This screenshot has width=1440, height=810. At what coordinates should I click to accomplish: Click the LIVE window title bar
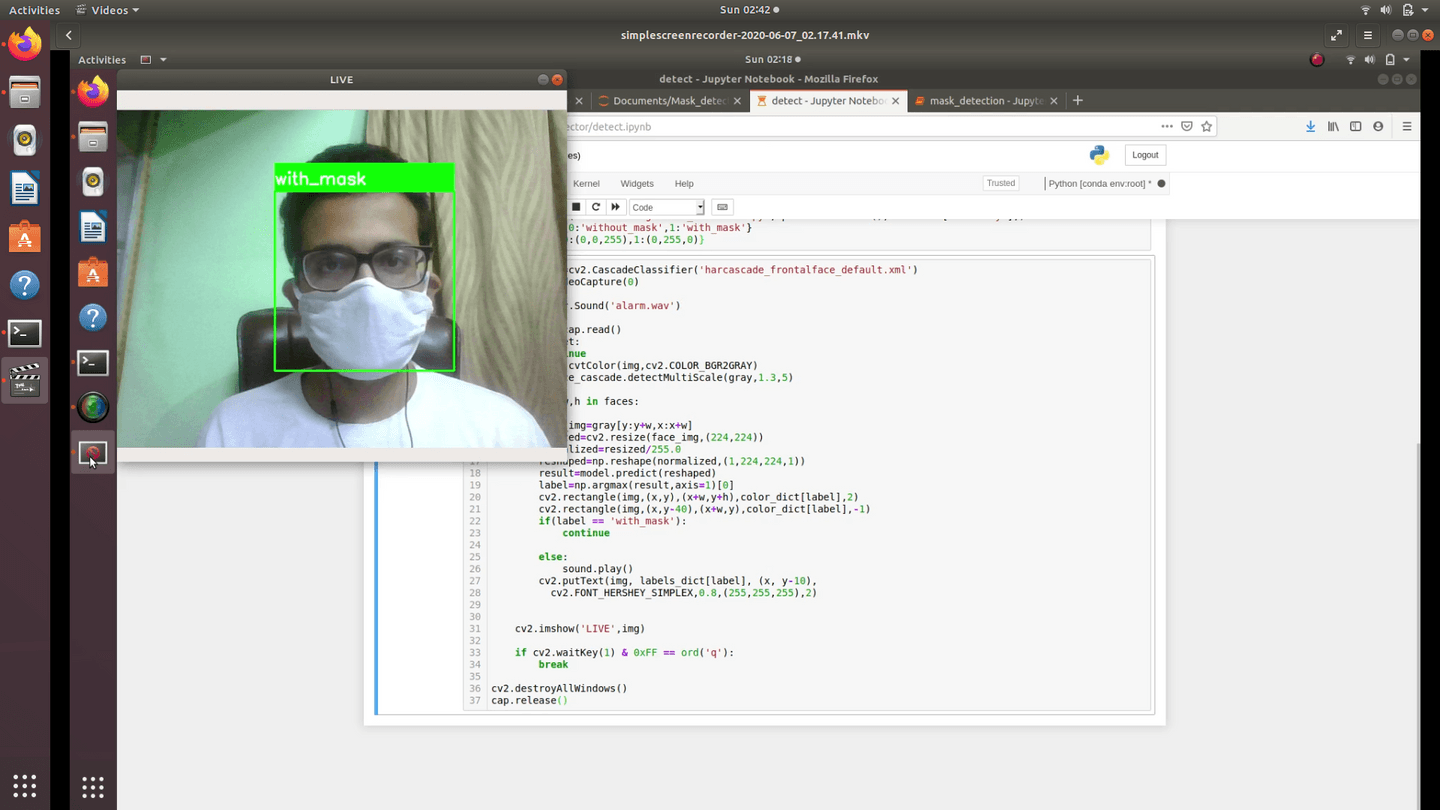(341, 80)
